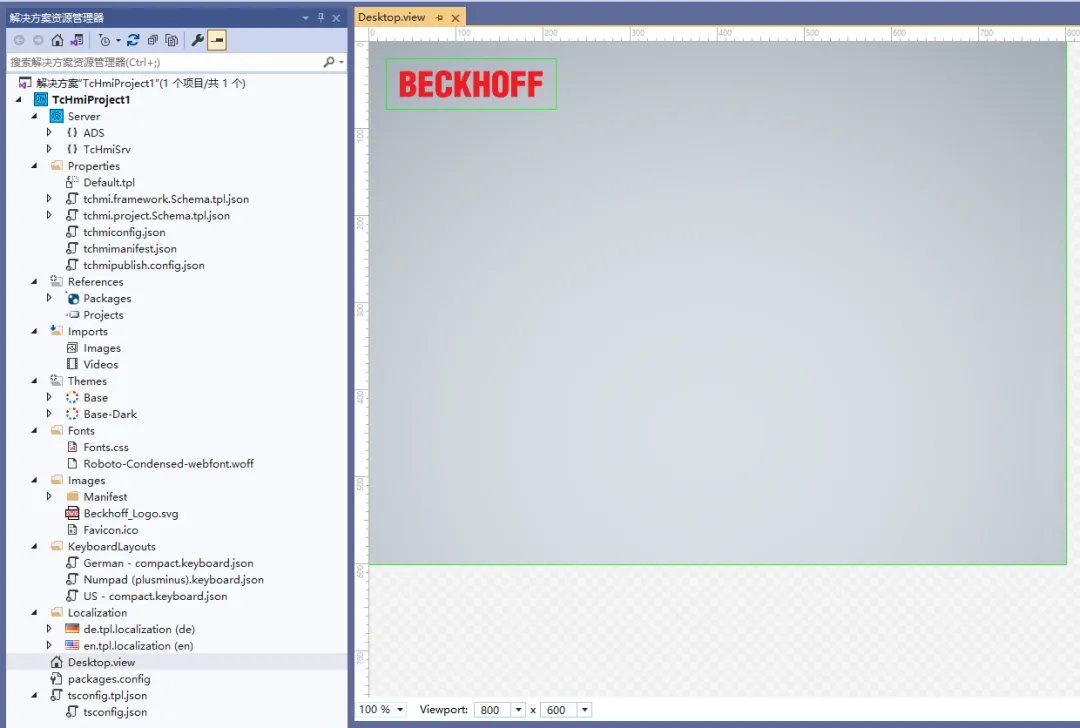Expand the ADS node

pos(49,132)
